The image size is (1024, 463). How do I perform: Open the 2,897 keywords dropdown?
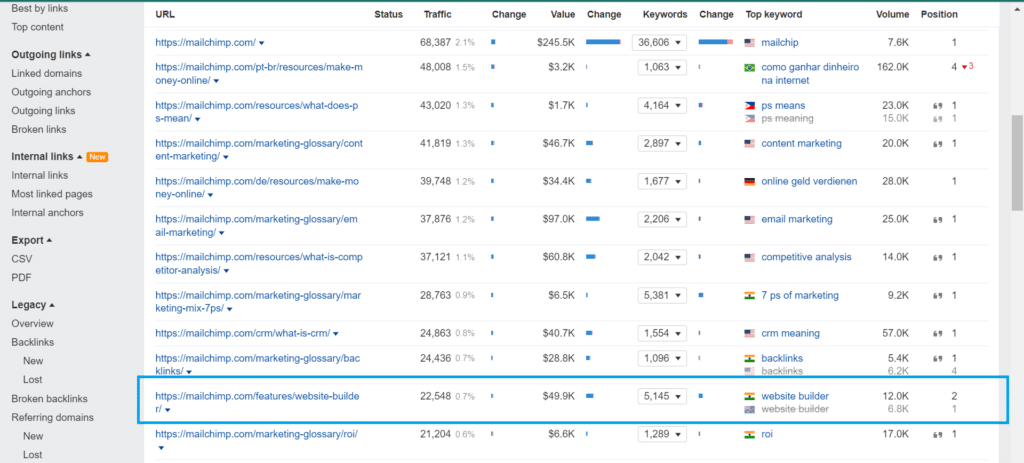pos(662,143)
